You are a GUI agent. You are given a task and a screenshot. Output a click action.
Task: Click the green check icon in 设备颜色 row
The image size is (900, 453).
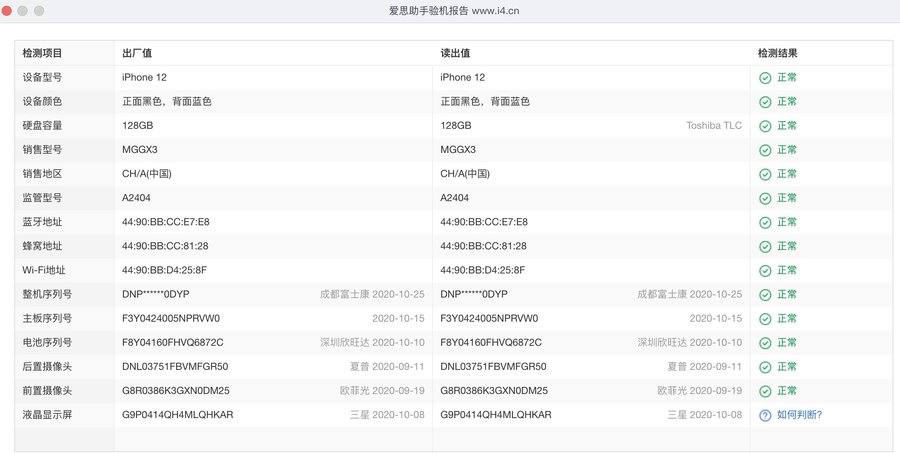765,102
